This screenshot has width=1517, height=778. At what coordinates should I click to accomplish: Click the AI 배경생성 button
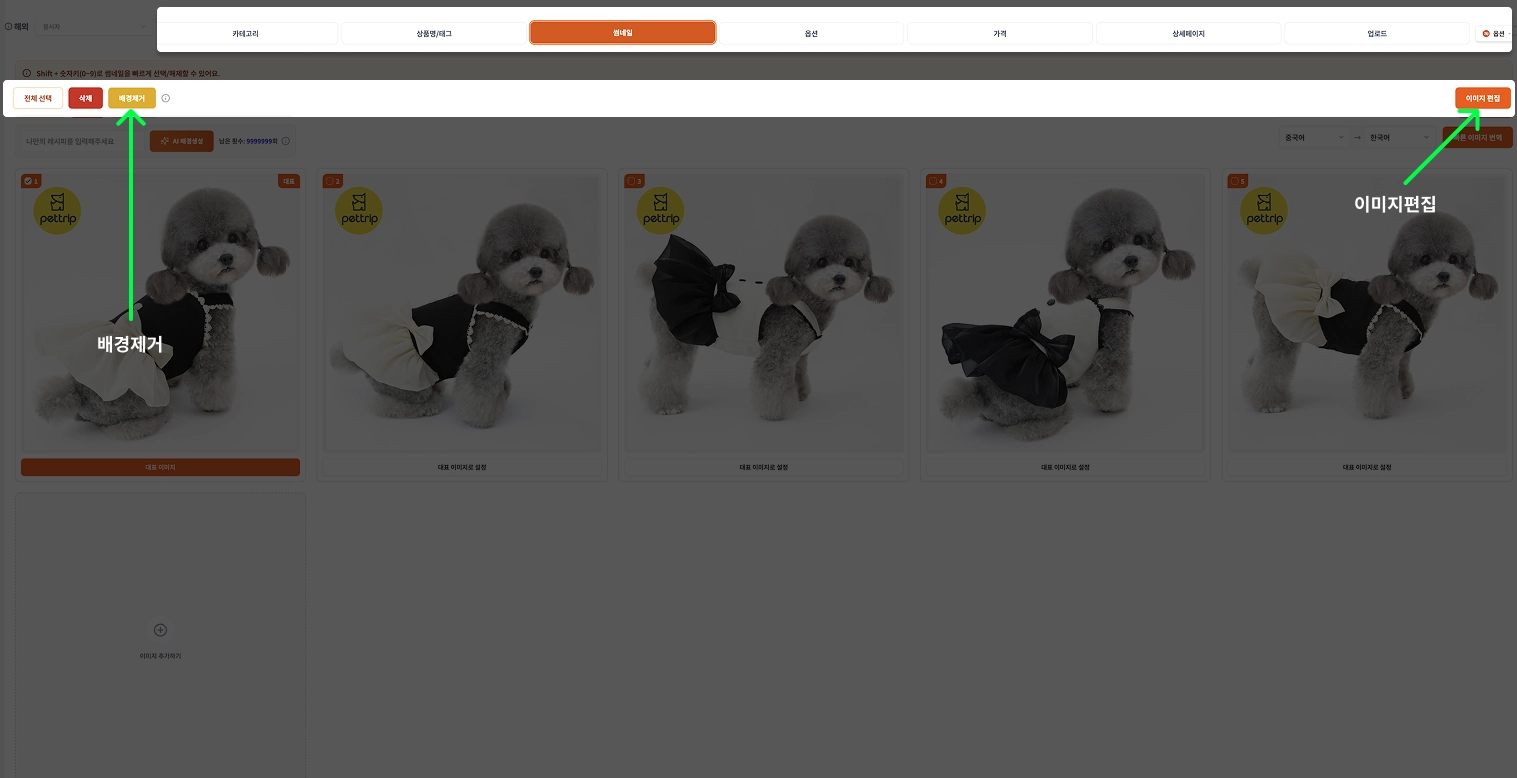182,141
